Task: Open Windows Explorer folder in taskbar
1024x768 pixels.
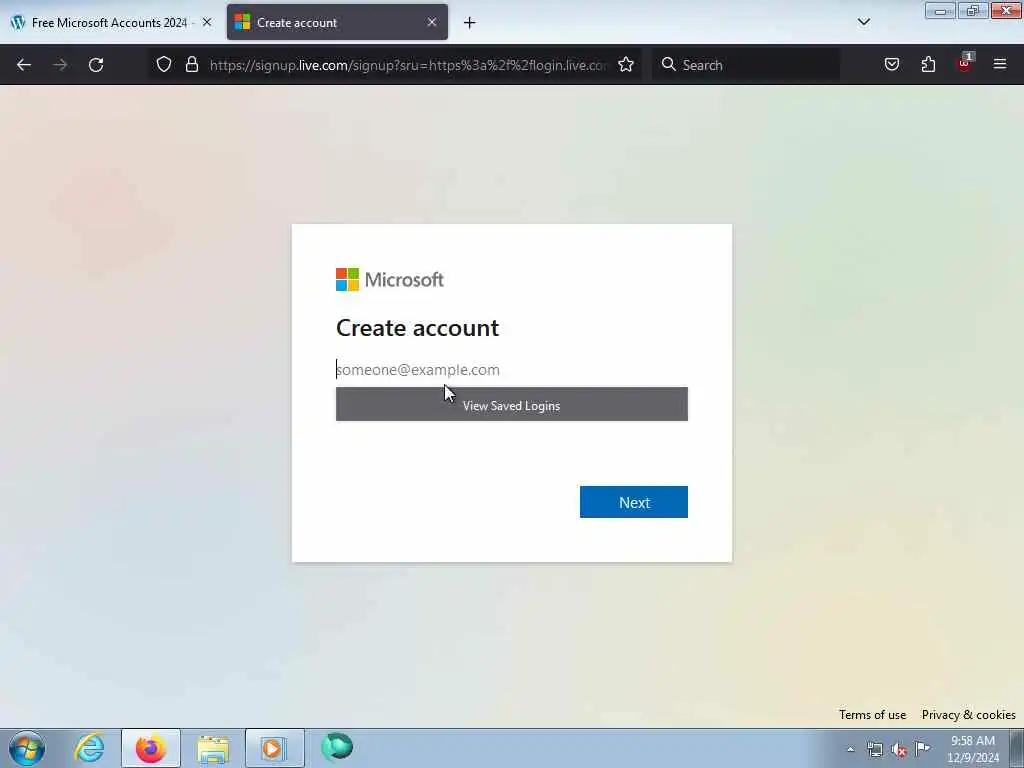Action: click(213, 748)
